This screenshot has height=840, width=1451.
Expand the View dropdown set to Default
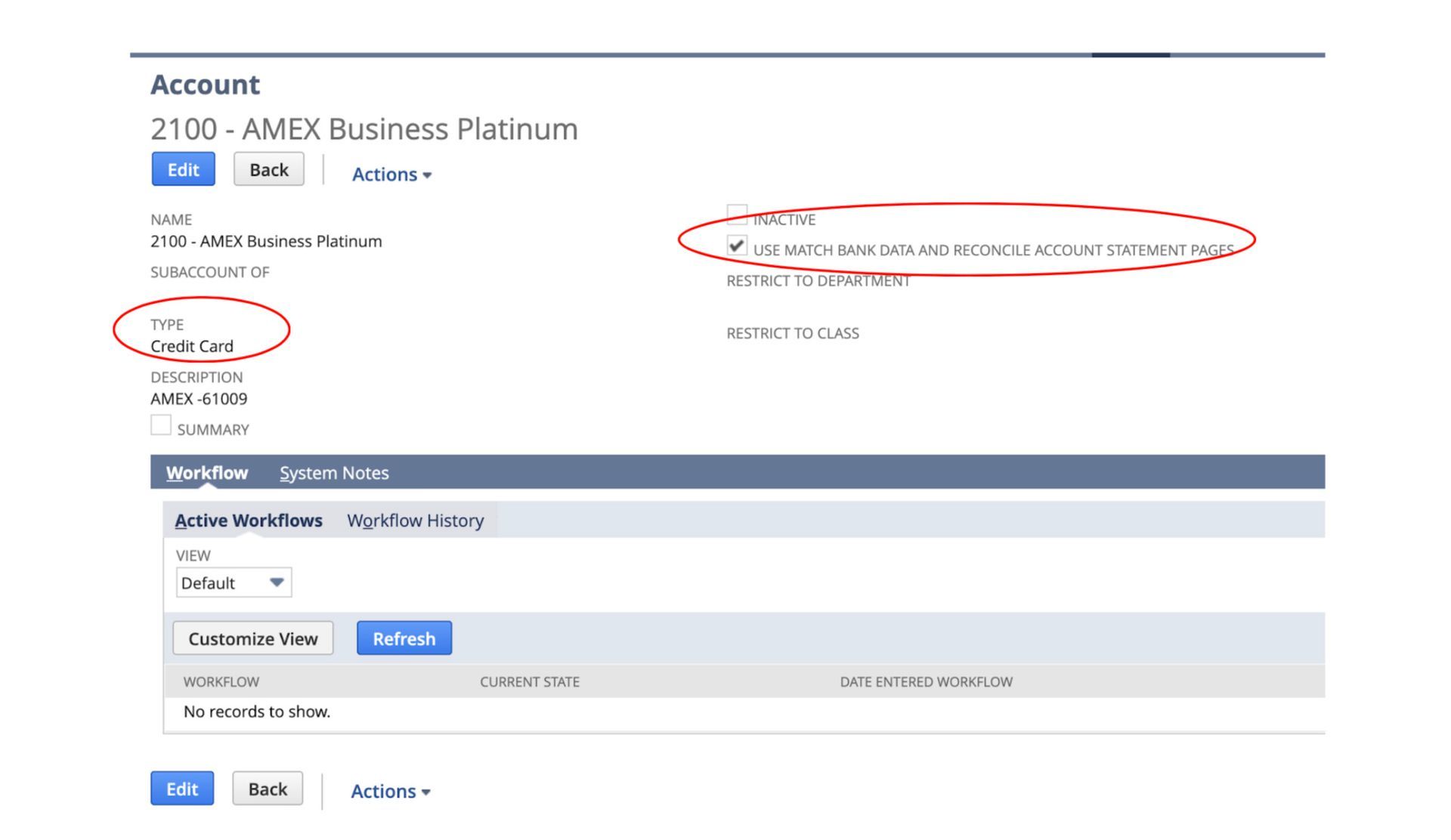[234, 583]
